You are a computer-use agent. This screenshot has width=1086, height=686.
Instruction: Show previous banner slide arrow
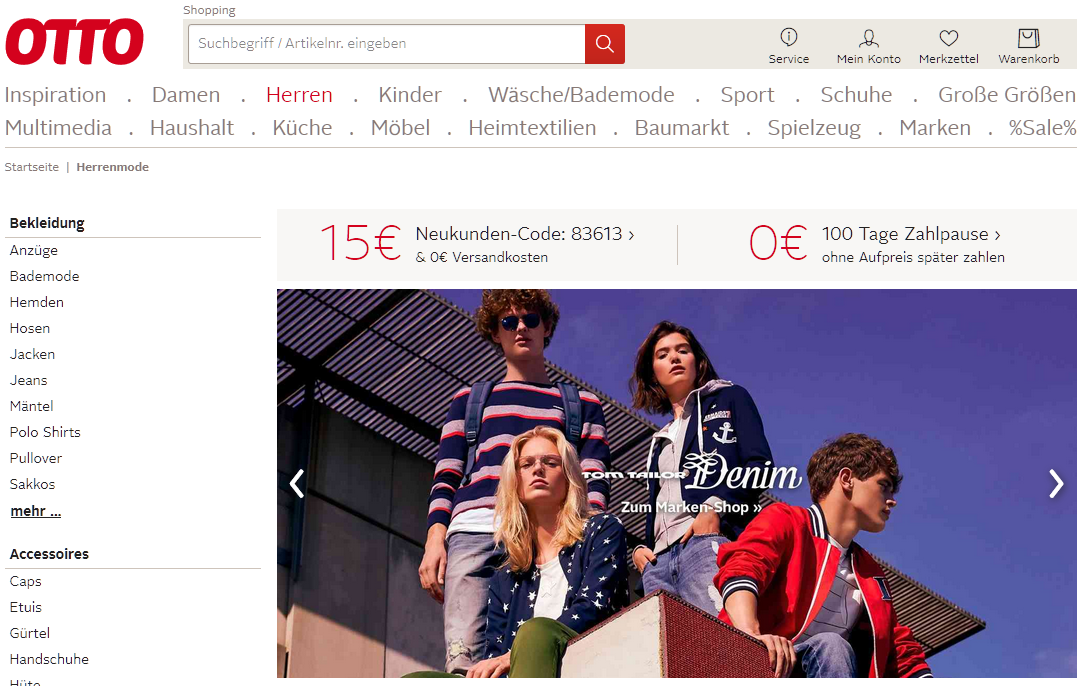coord(297,484)
